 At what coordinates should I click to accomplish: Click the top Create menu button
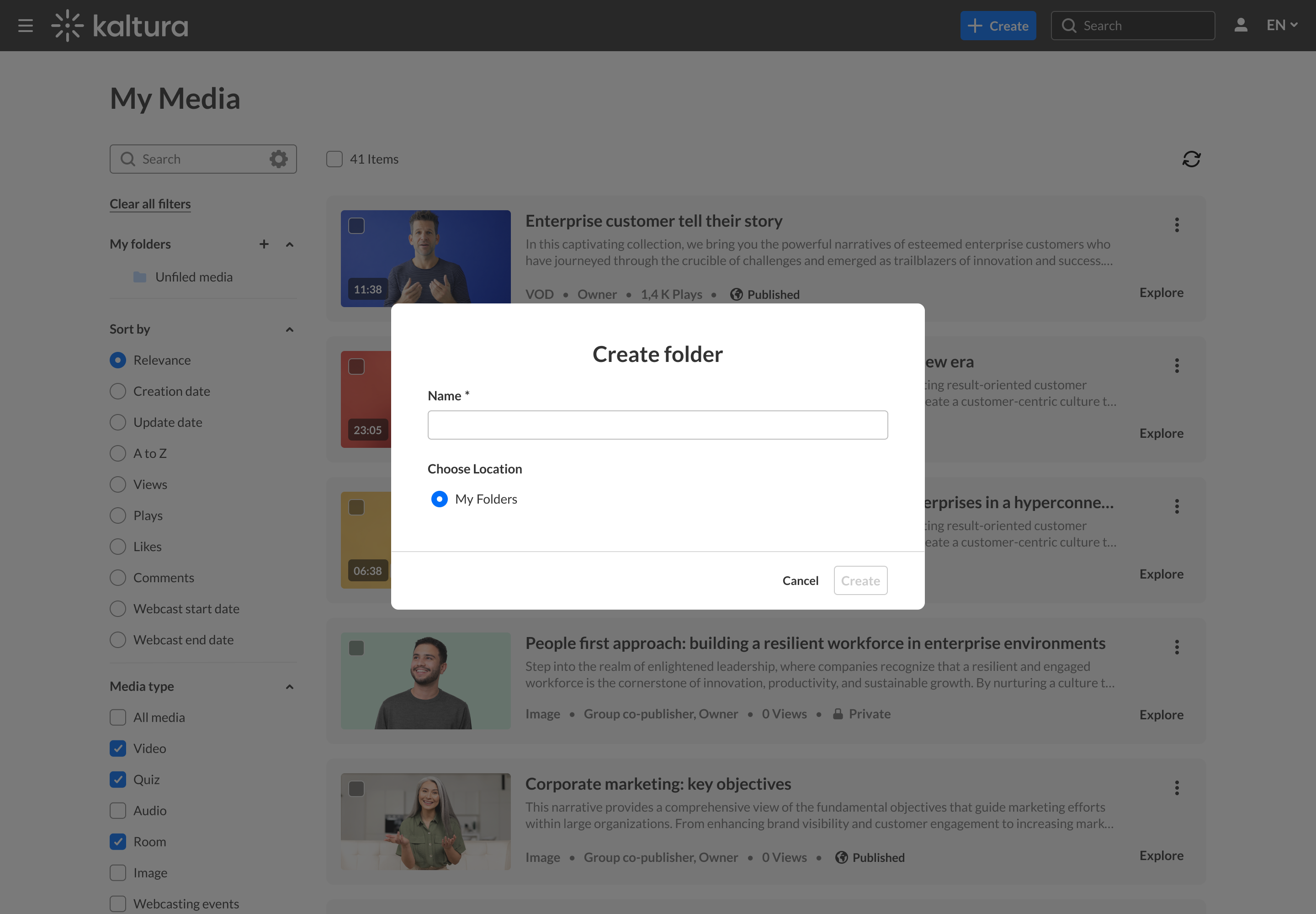pyautogui.click(x=998, y=26)
